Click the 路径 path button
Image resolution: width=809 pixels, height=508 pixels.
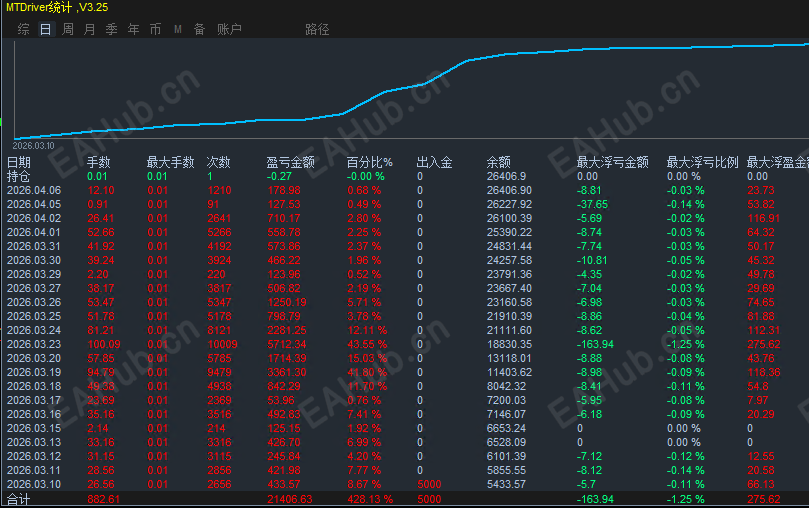click(317, 29)
